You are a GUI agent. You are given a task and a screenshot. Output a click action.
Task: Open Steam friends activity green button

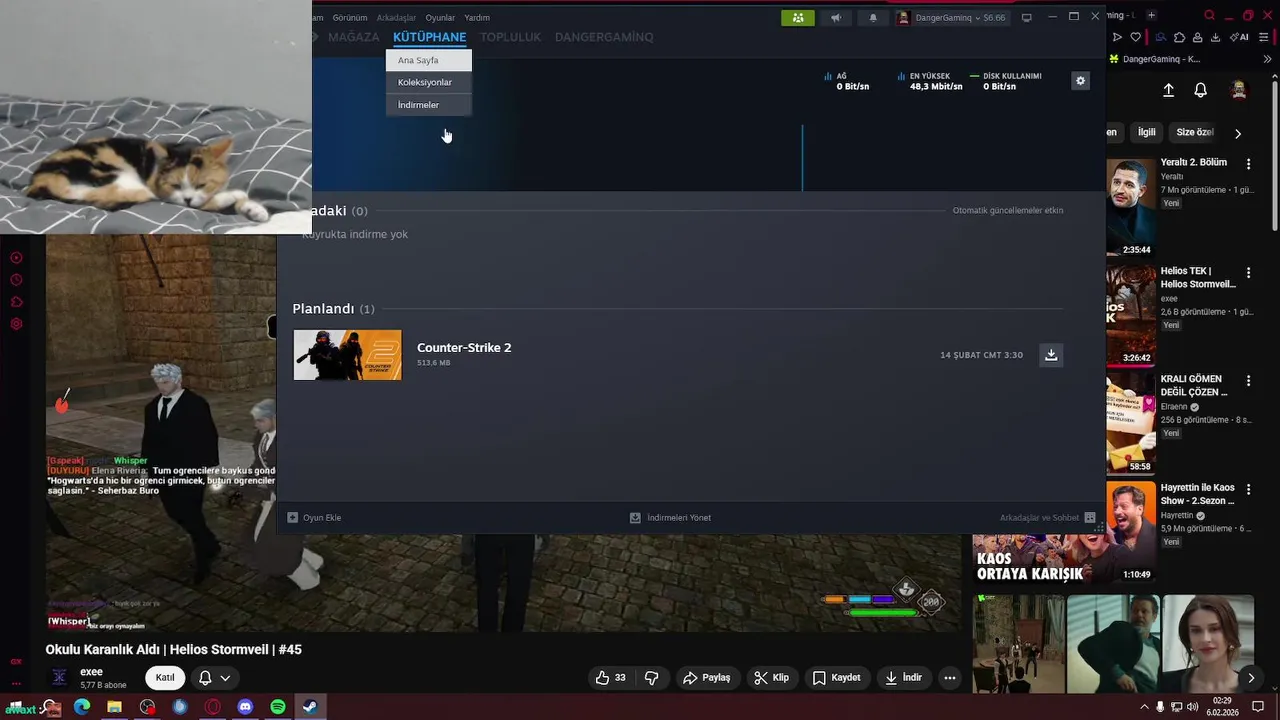coord(797,17)
